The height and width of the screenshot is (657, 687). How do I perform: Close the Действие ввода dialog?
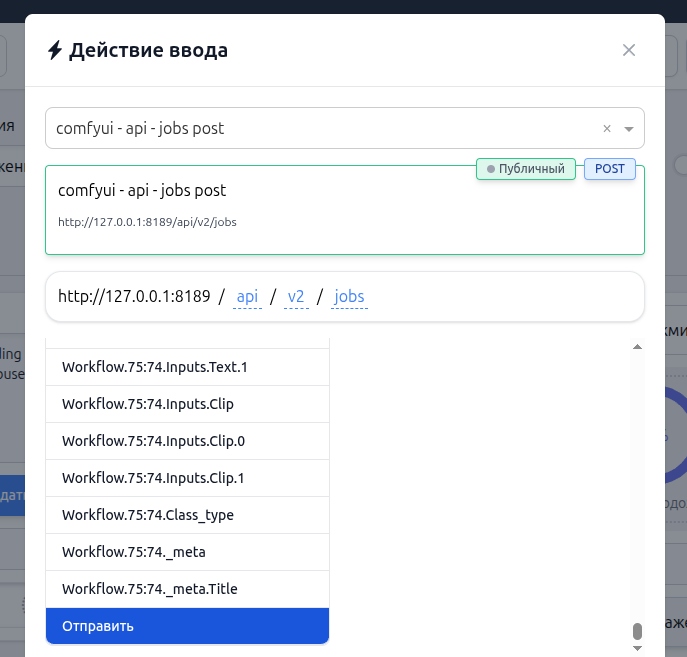[629, 50]
